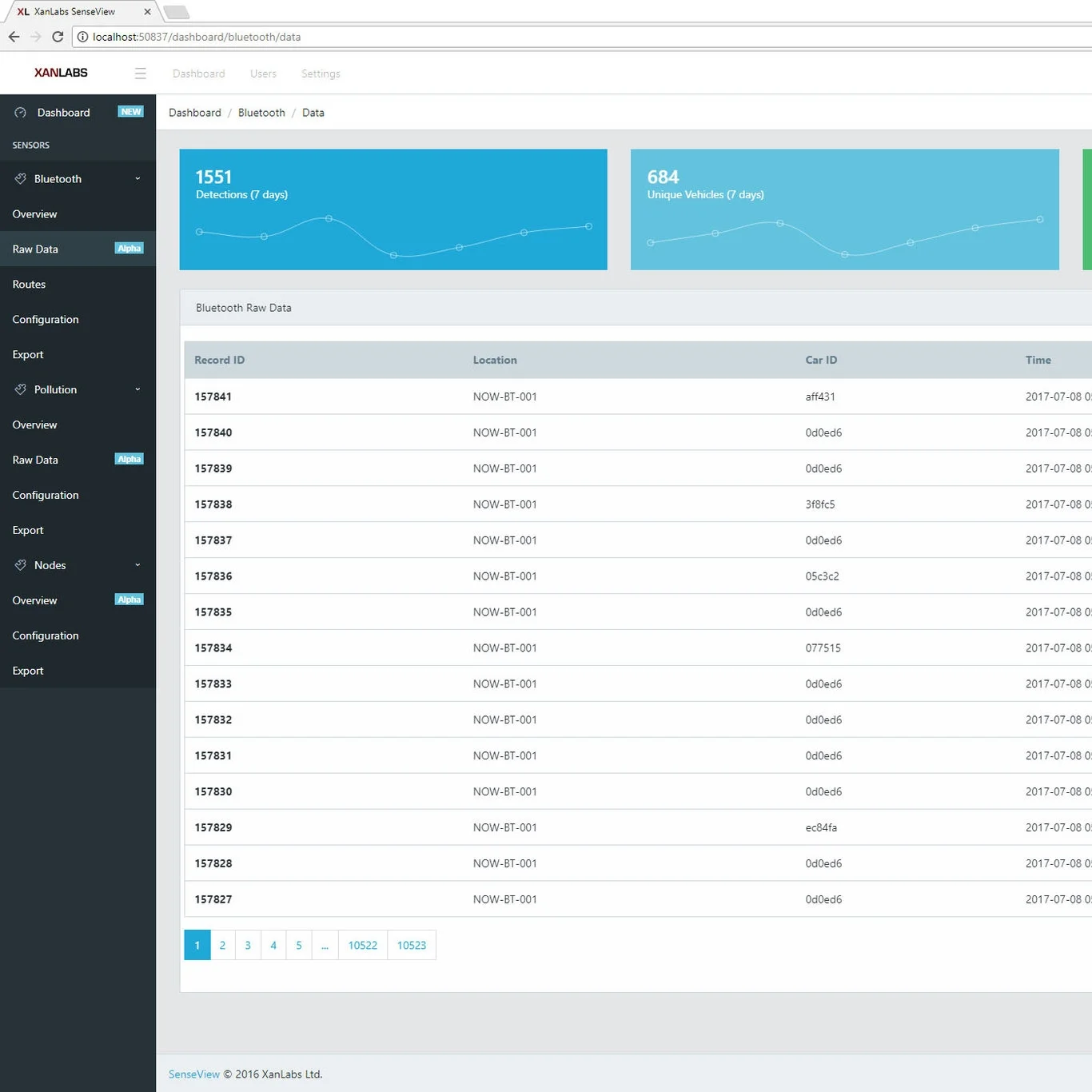The width and height of the screenshot is (1092, 1092).
Task: Open Pollution Export in sidebar
Action: tap(78, 531)
